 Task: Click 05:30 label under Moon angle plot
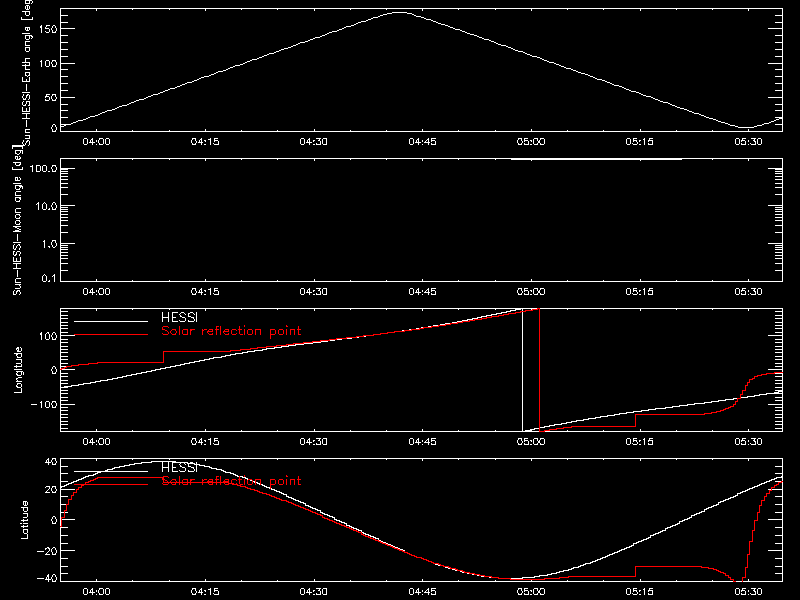click(748, 291)
